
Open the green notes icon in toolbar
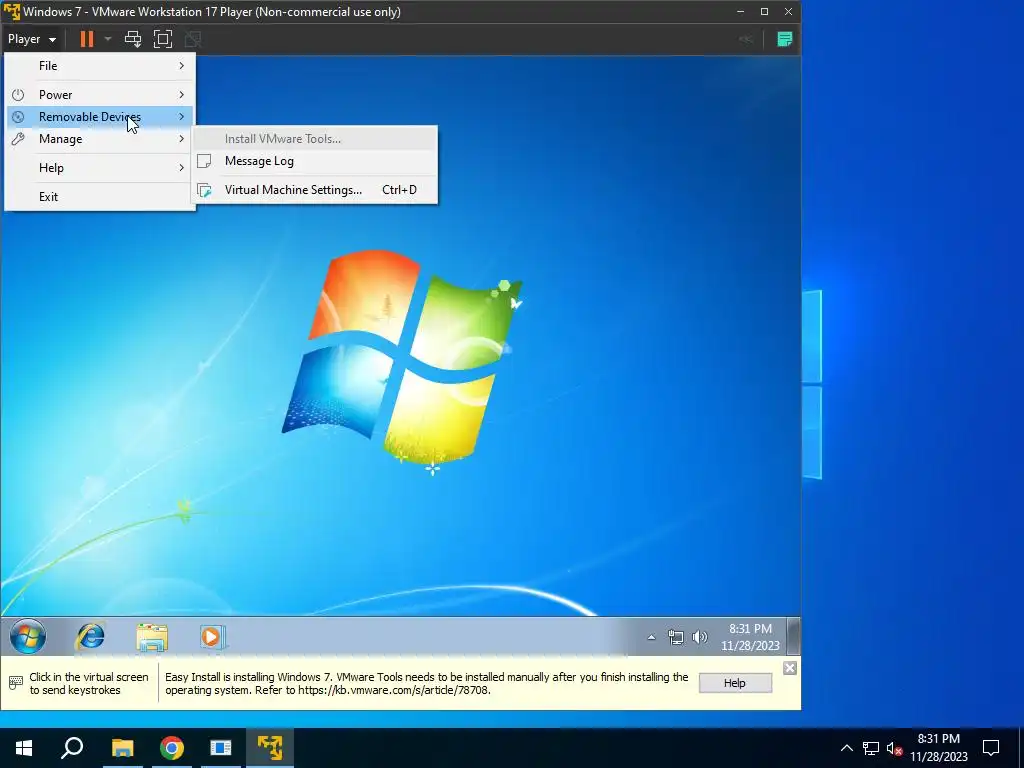784,39
